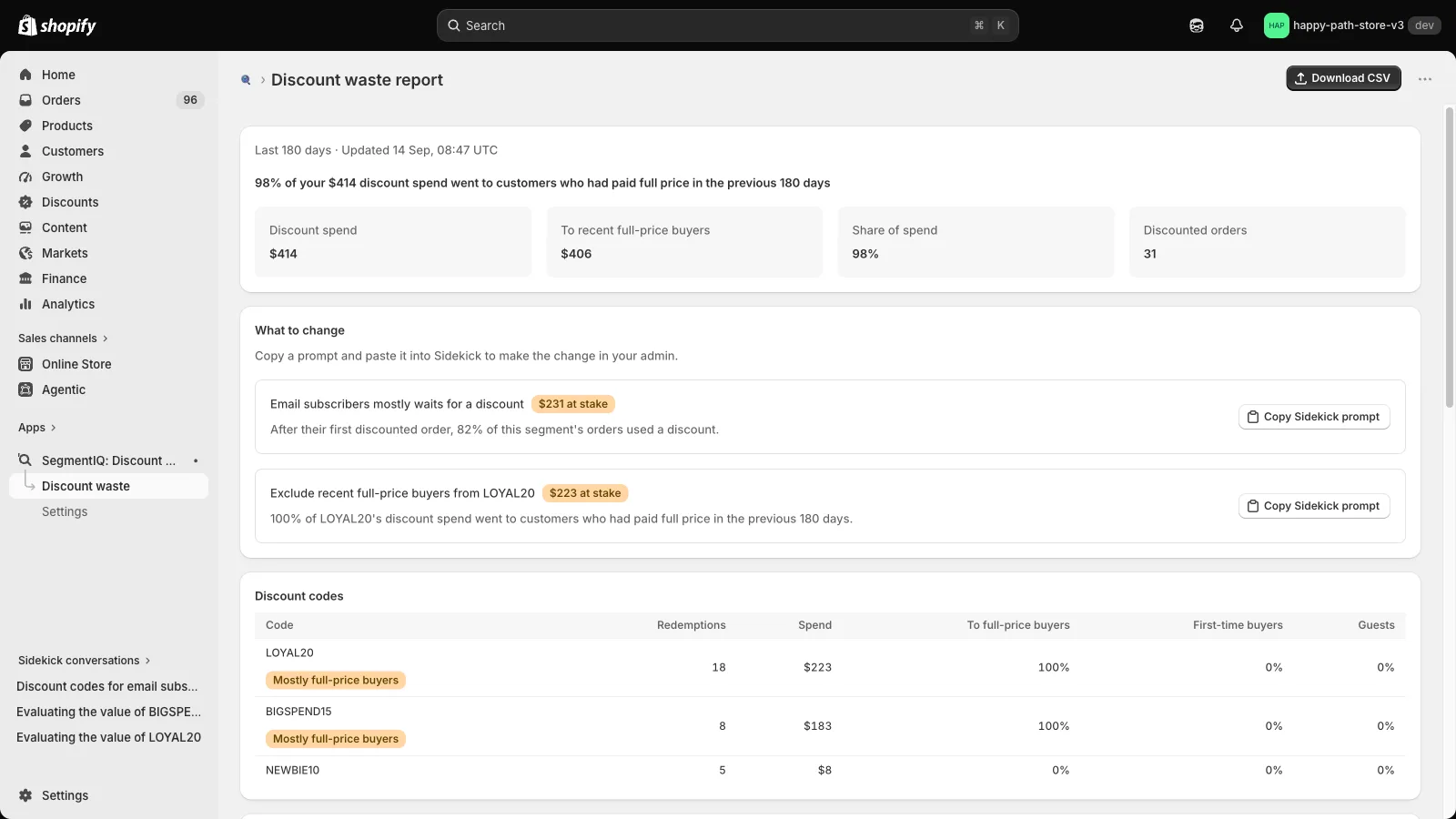1456x819 pixels.
Task: Click the Discounts badge icon
Action: tap(25, 202)
